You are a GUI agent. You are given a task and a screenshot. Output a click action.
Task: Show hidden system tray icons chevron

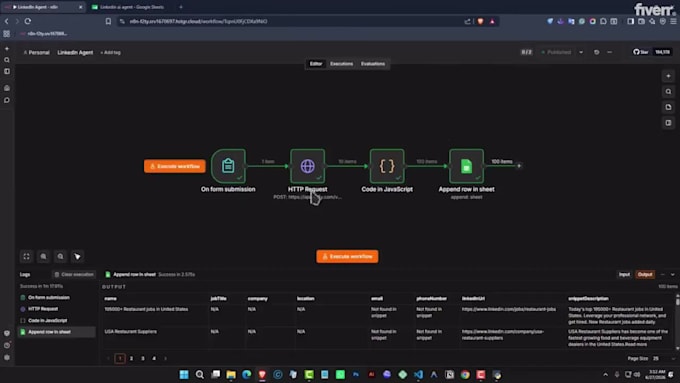605,374
